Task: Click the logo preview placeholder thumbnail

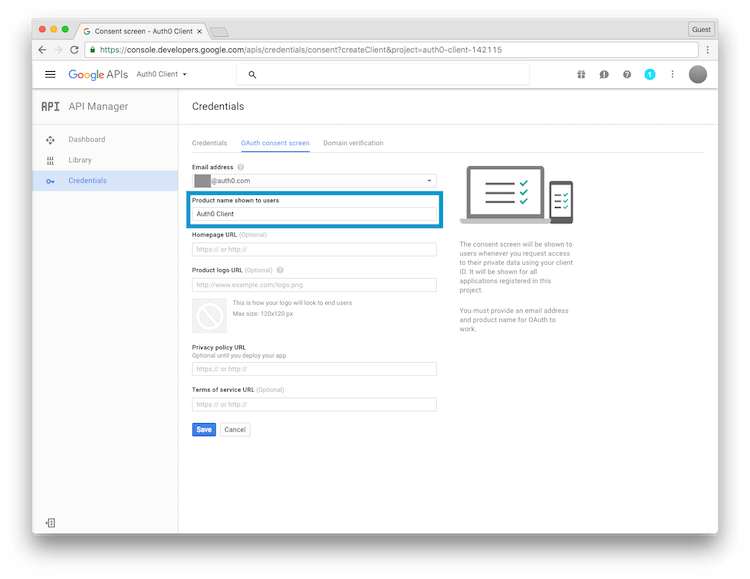Action: [x=209, y=315]
